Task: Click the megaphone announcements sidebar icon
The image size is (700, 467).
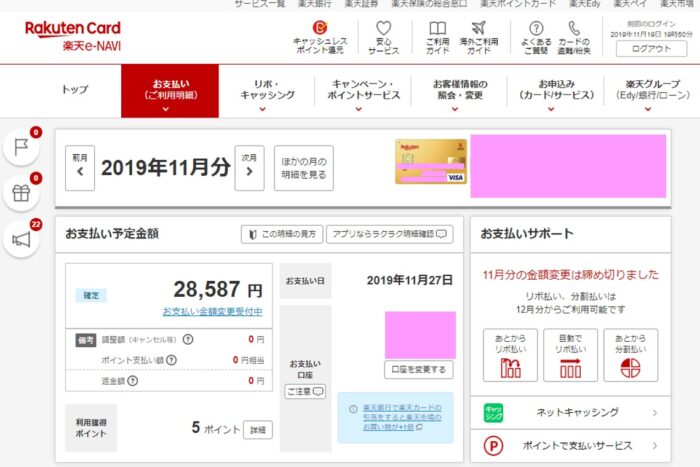Action: click(21, 239)
